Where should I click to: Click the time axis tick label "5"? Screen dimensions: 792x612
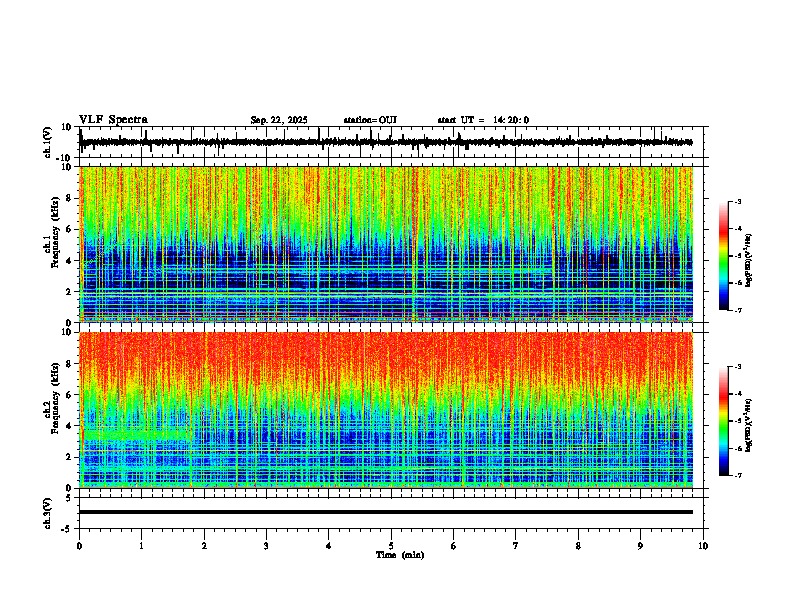click(391, 546)
